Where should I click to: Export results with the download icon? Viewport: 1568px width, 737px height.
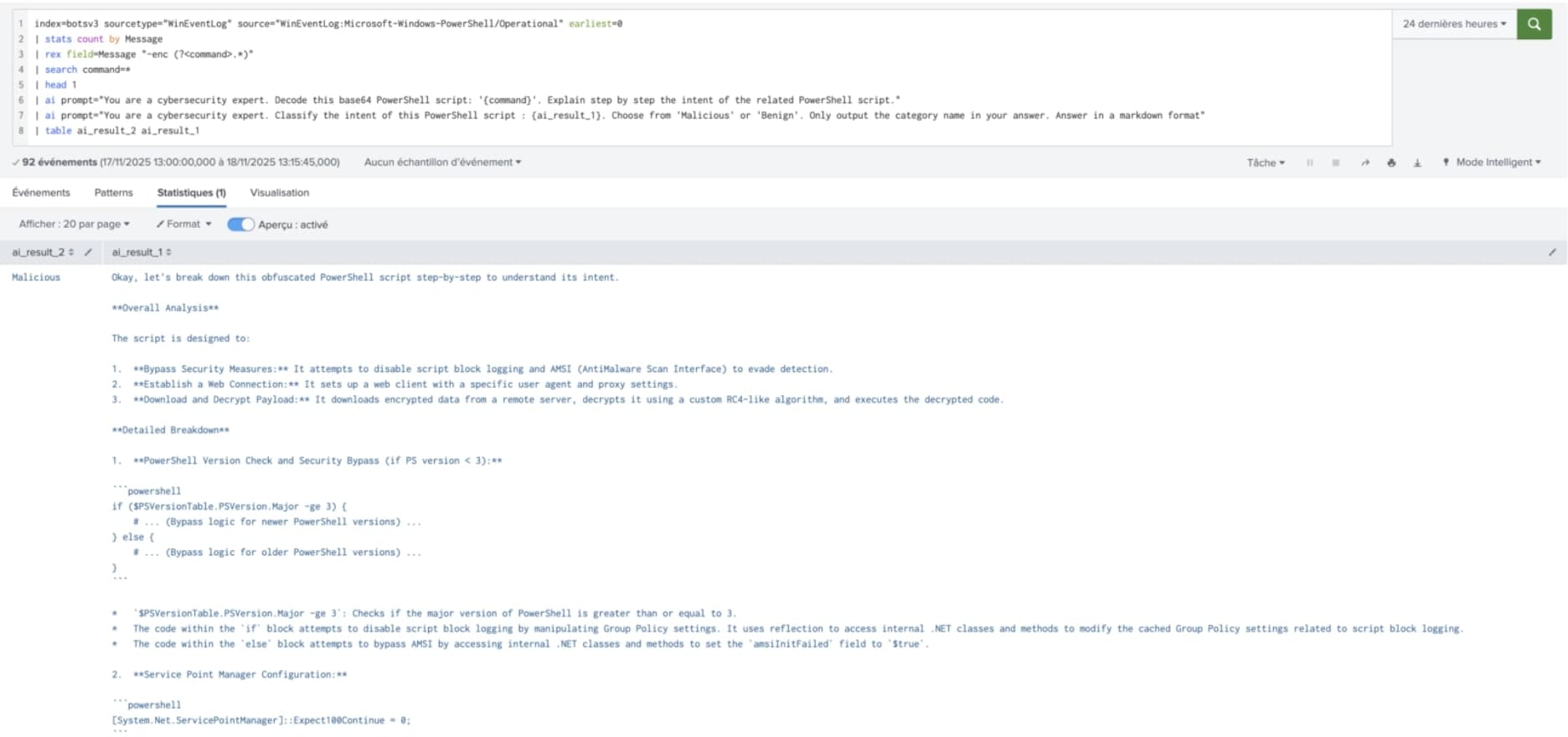click(x=1417, y=162)
